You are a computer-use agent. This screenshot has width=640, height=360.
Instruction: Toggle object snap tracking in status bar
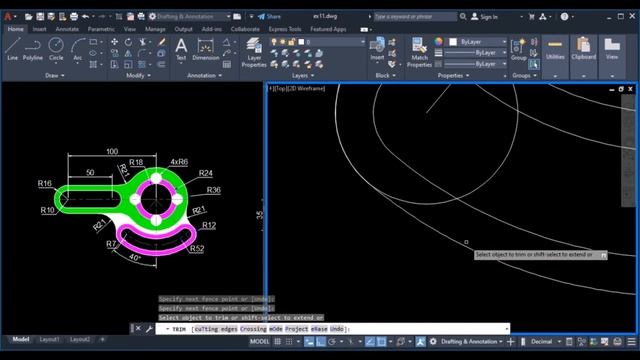(x=370, y=342)
